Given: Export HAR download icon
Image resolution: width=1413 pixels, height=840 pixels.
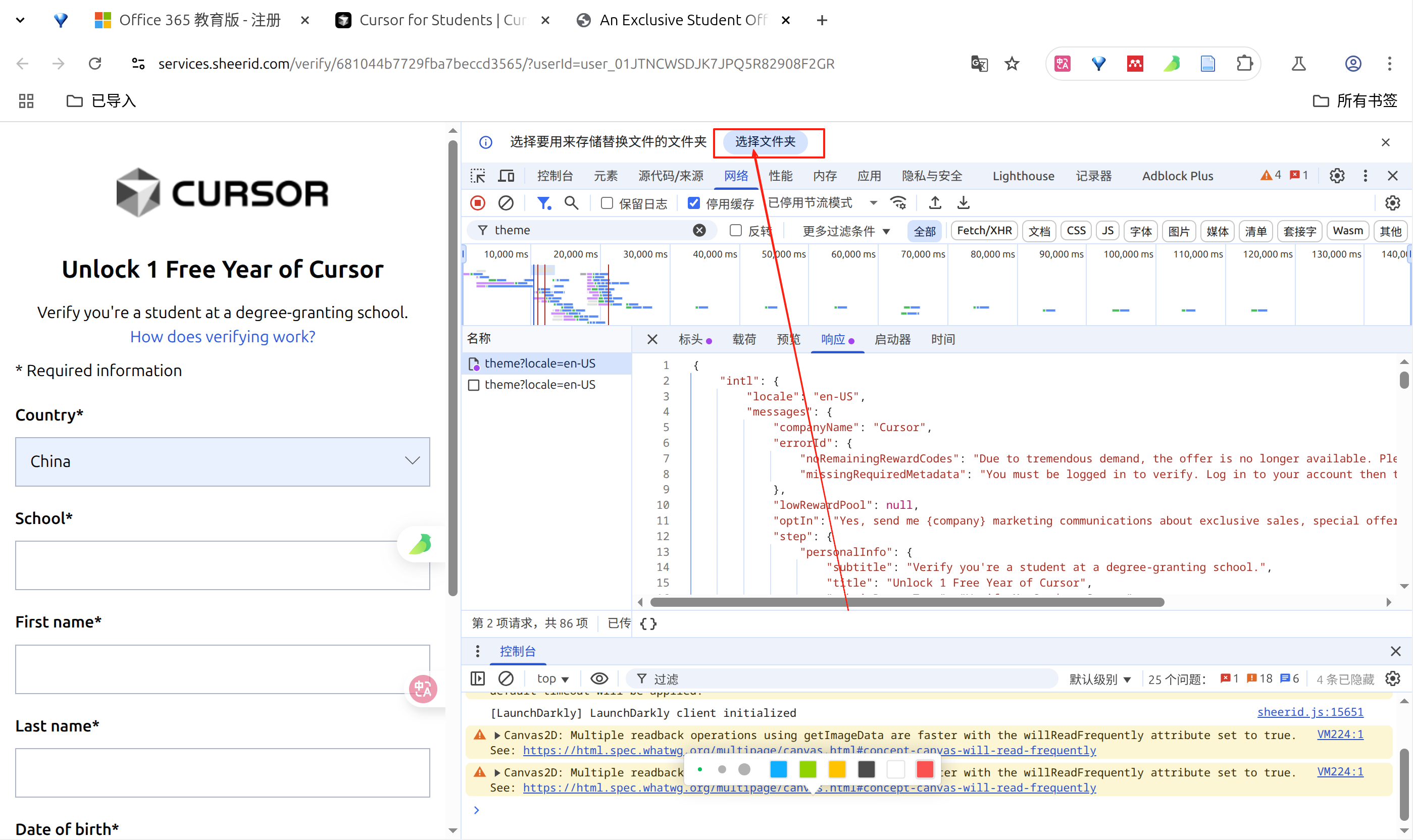Looking at the screenshot, I should pyautogui.click(x=964, y=203).
